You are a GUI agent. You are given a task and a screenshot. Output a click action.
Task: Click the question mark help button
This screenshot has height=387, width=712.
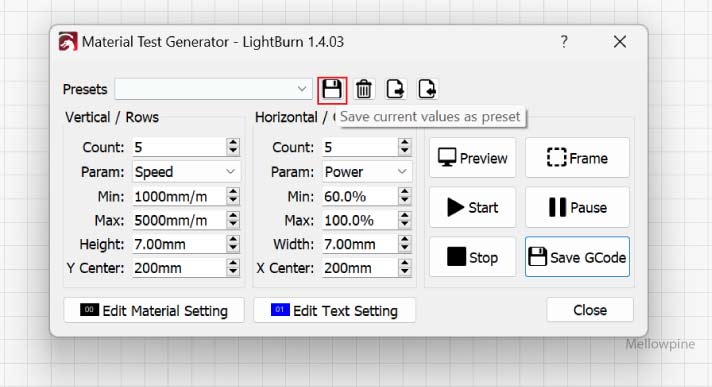point(564,42)
